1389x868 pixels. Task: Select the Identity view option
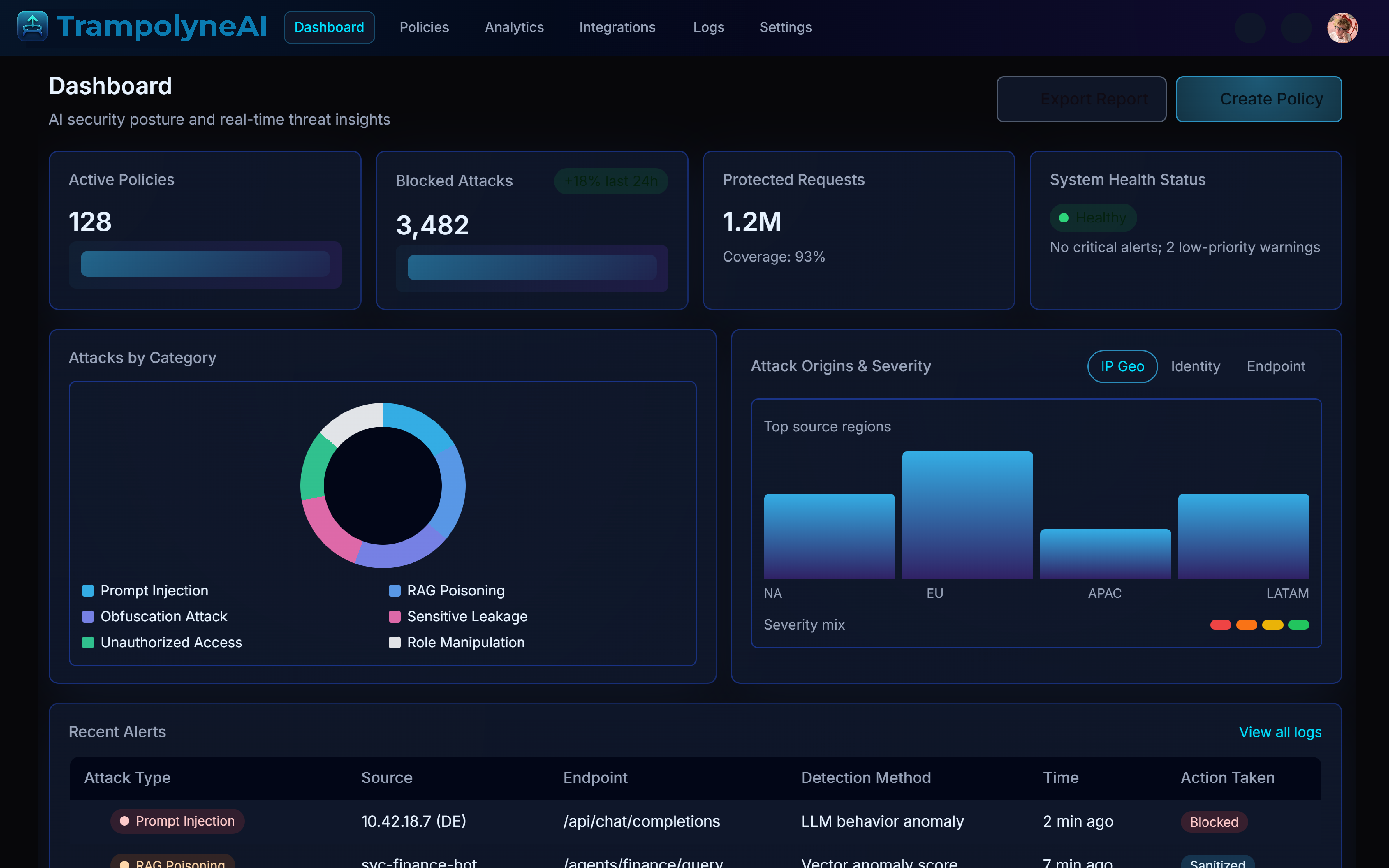coord(1195,366)
